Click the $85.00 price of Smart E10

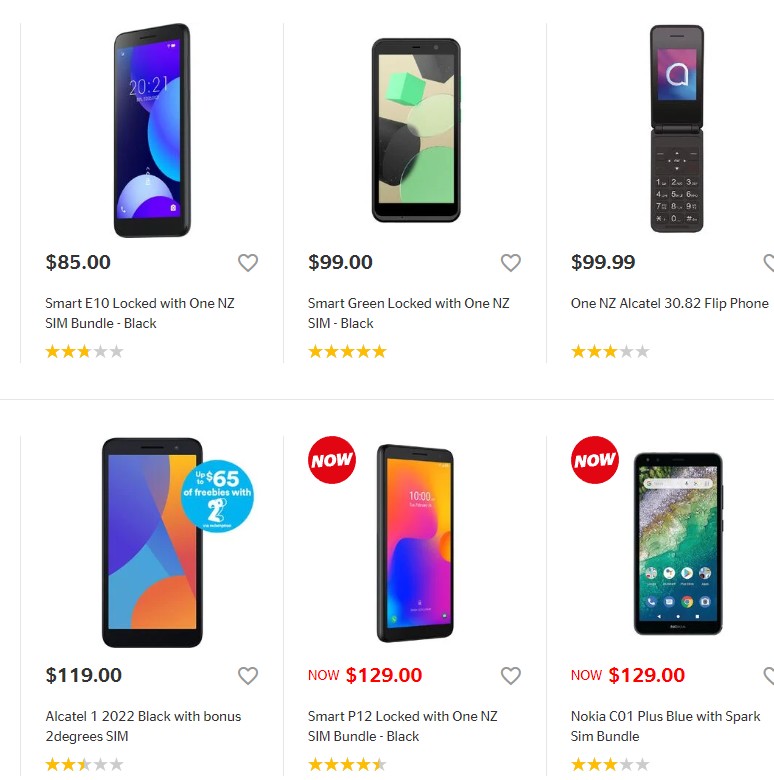tap(78, 262)
